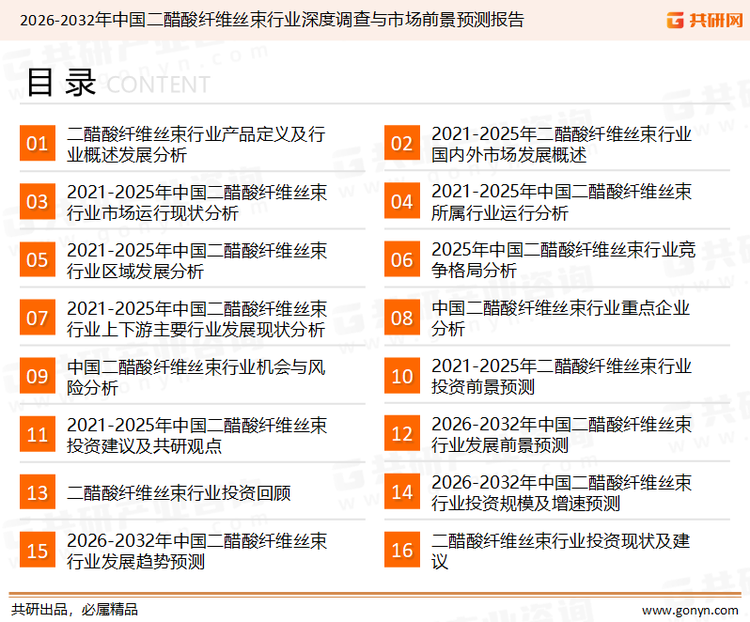Viewport: 750px width, 622px height.
Task: Open chapter 行业市场运行现状分析
Action: (x=197, y=202)
